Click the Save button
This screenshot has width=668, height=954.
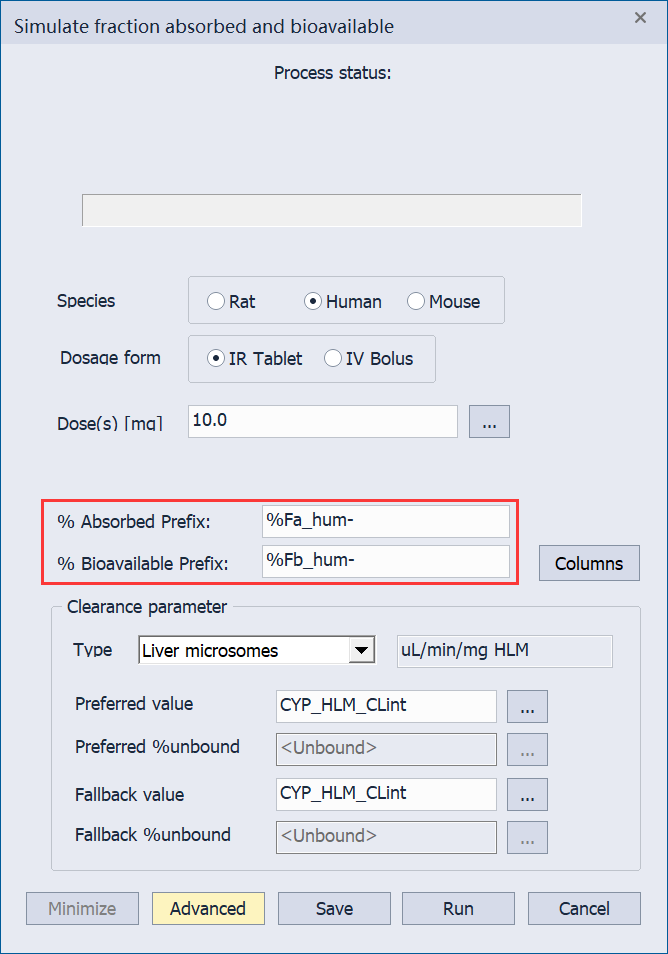point(334,908)
